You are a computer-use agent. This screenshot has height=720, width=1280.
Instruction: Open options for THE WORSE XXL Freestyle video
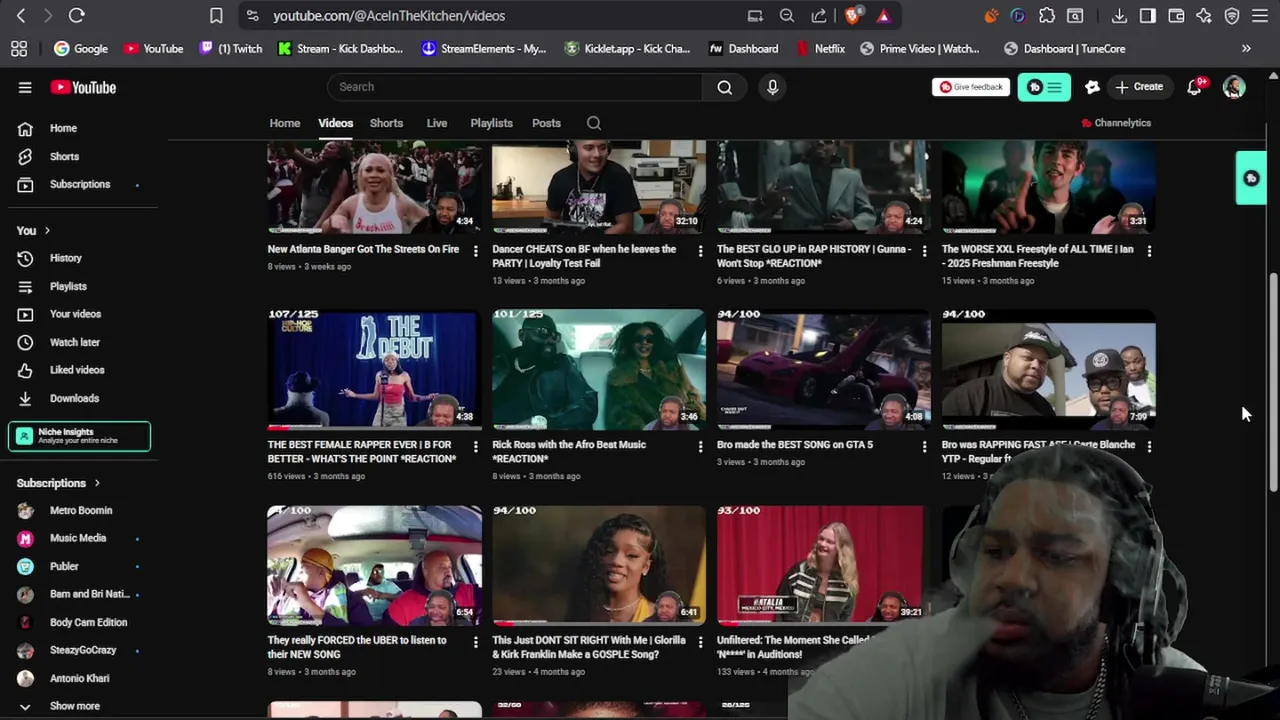point(1149,250)
